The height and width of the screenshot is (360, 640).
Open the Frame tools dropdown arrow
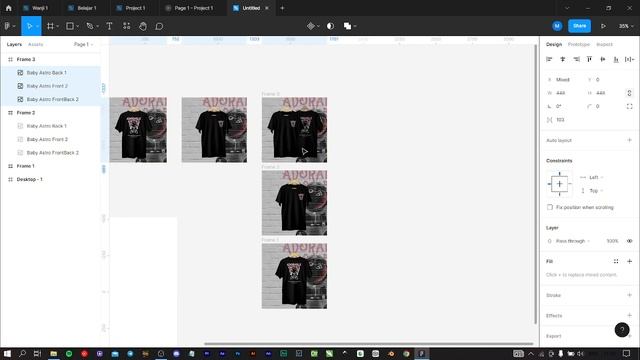pos(58,26)
